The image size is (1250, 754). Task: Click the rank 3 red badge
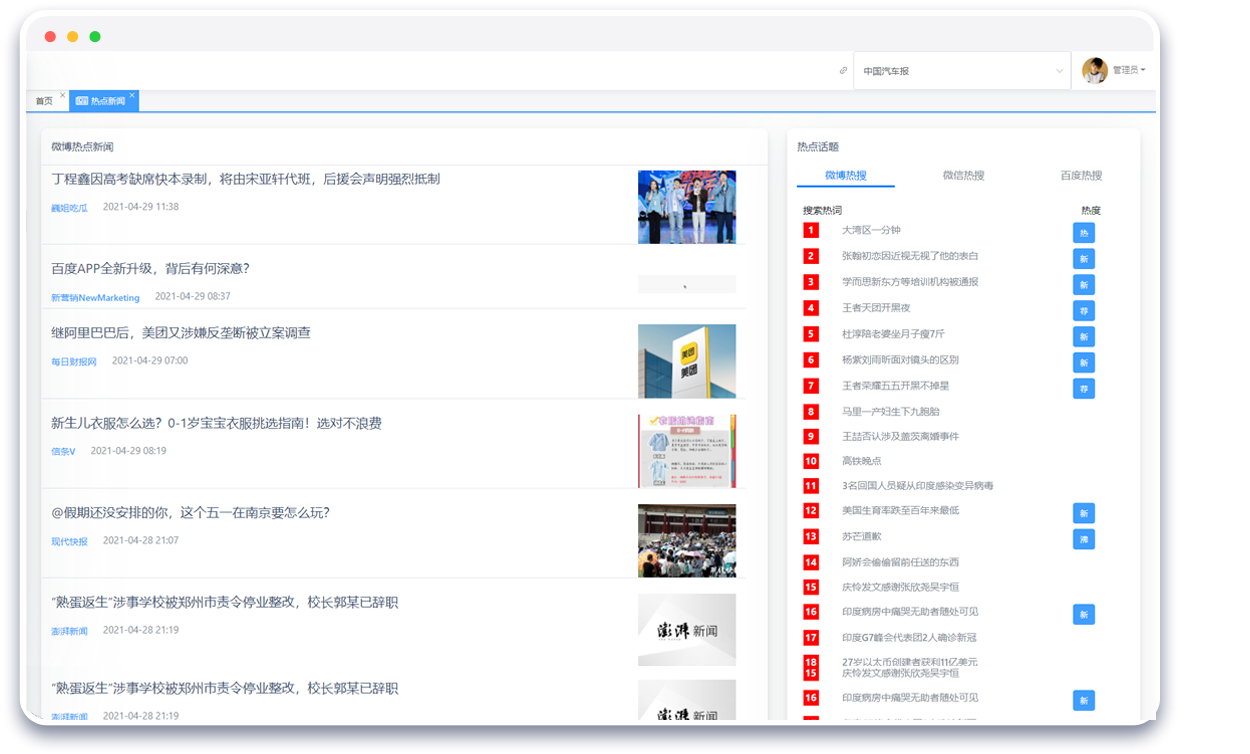tap(811, 282)
